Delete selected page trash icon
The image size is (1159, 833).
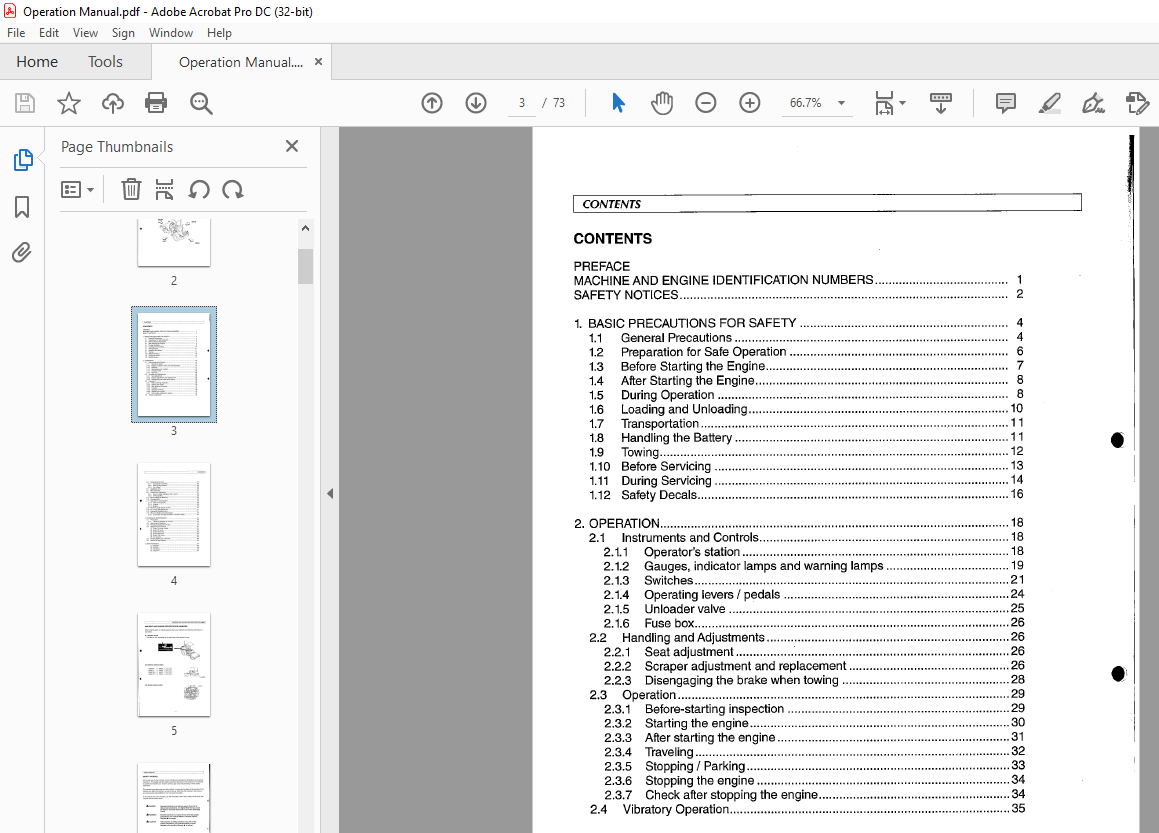(131, 190)
